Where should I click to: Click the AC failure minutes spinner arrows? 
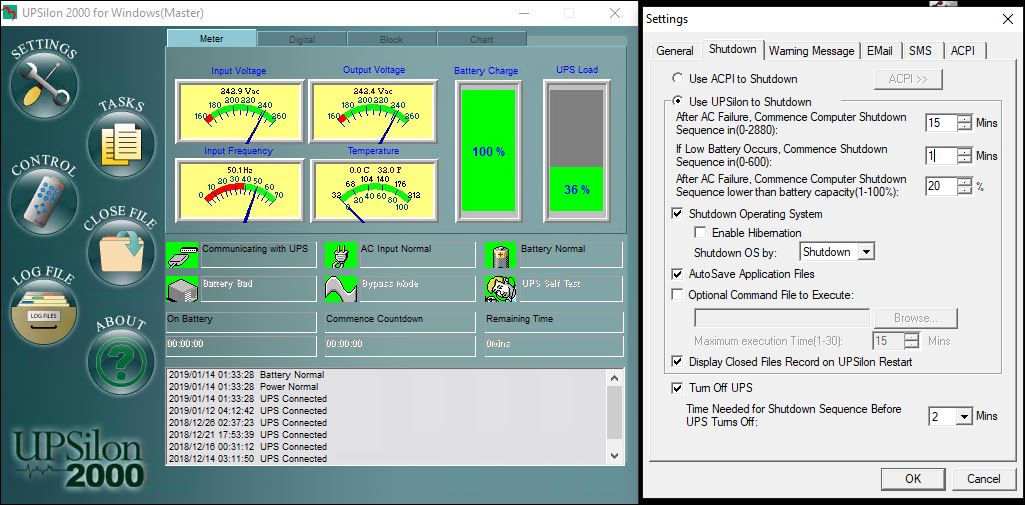pos(964,123)
